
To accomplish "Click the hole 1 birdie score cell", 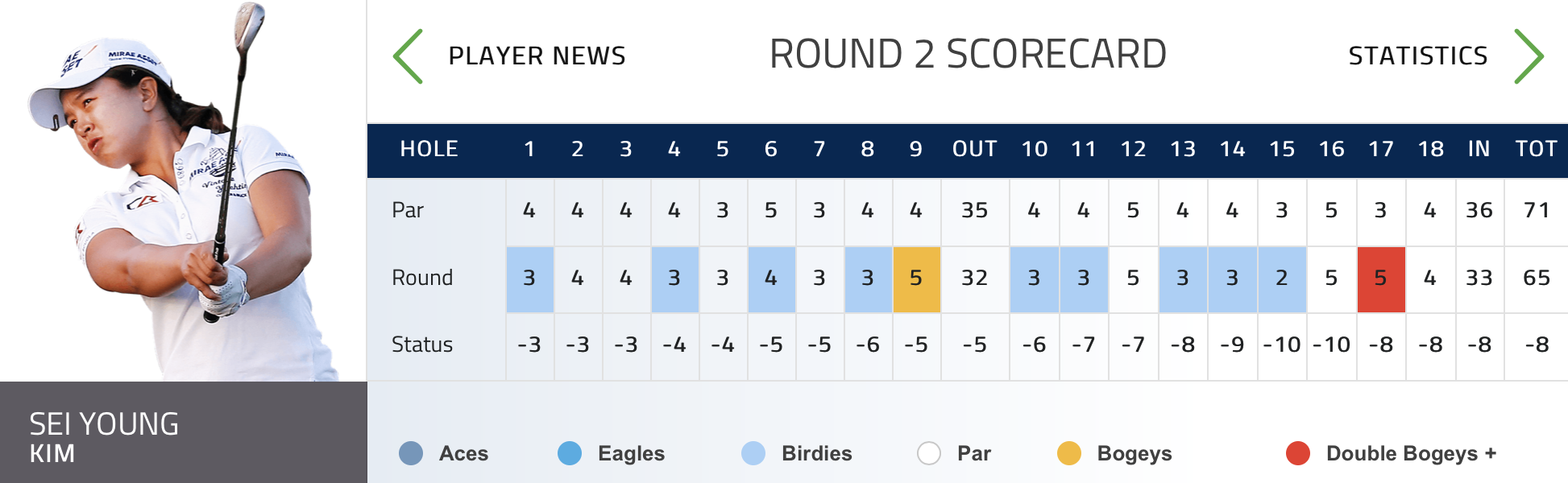I will (x=530, y=279).
